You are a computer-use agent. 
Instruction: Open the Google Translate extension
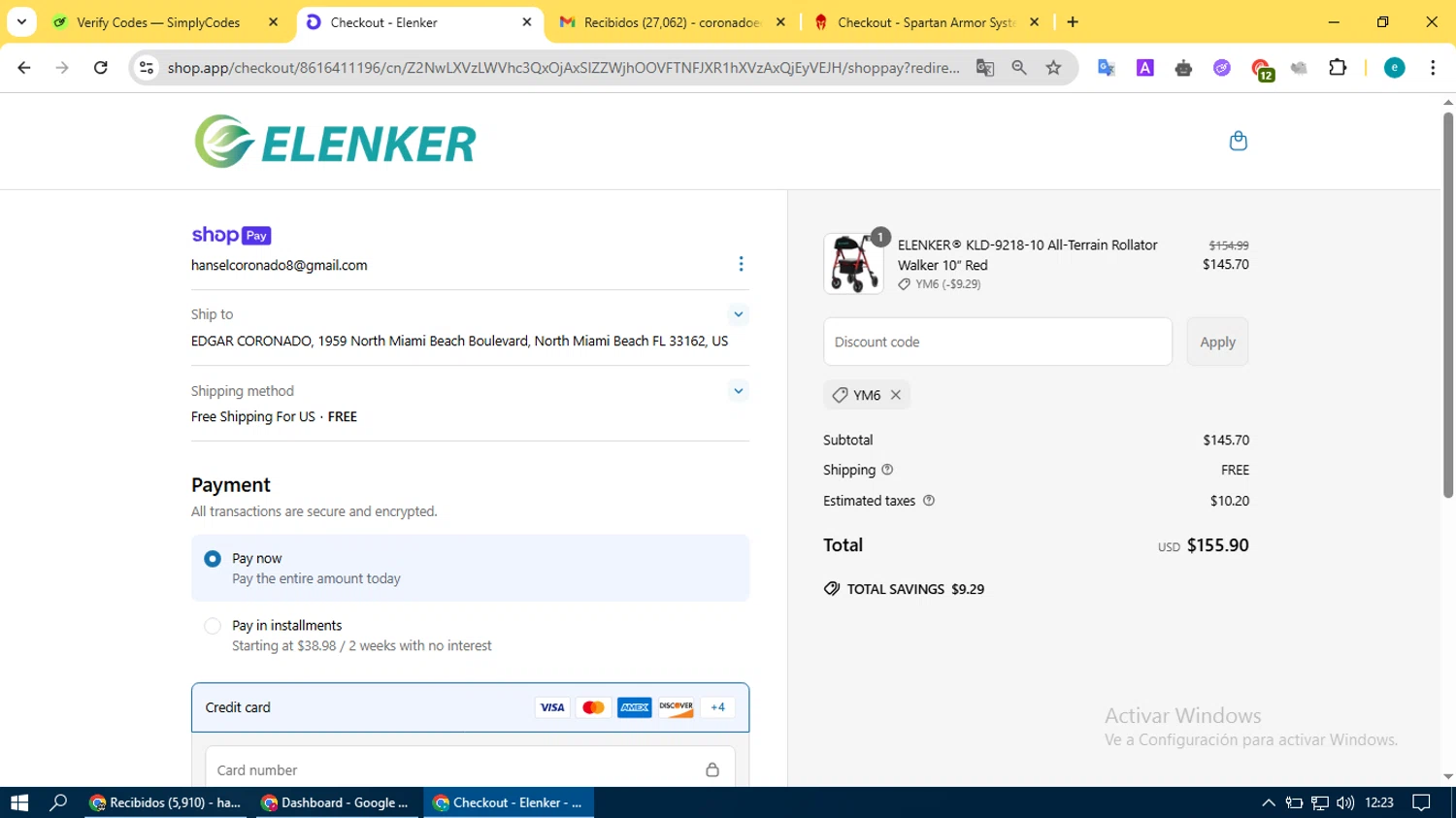[x=1106, y=67]
